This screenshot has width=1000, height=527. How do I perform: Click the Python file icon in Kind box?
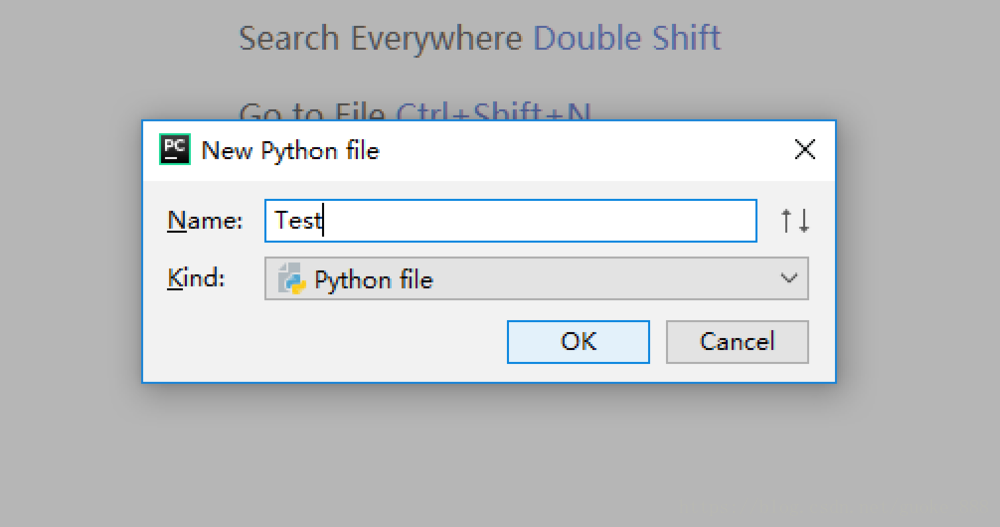tap(291, 279)
